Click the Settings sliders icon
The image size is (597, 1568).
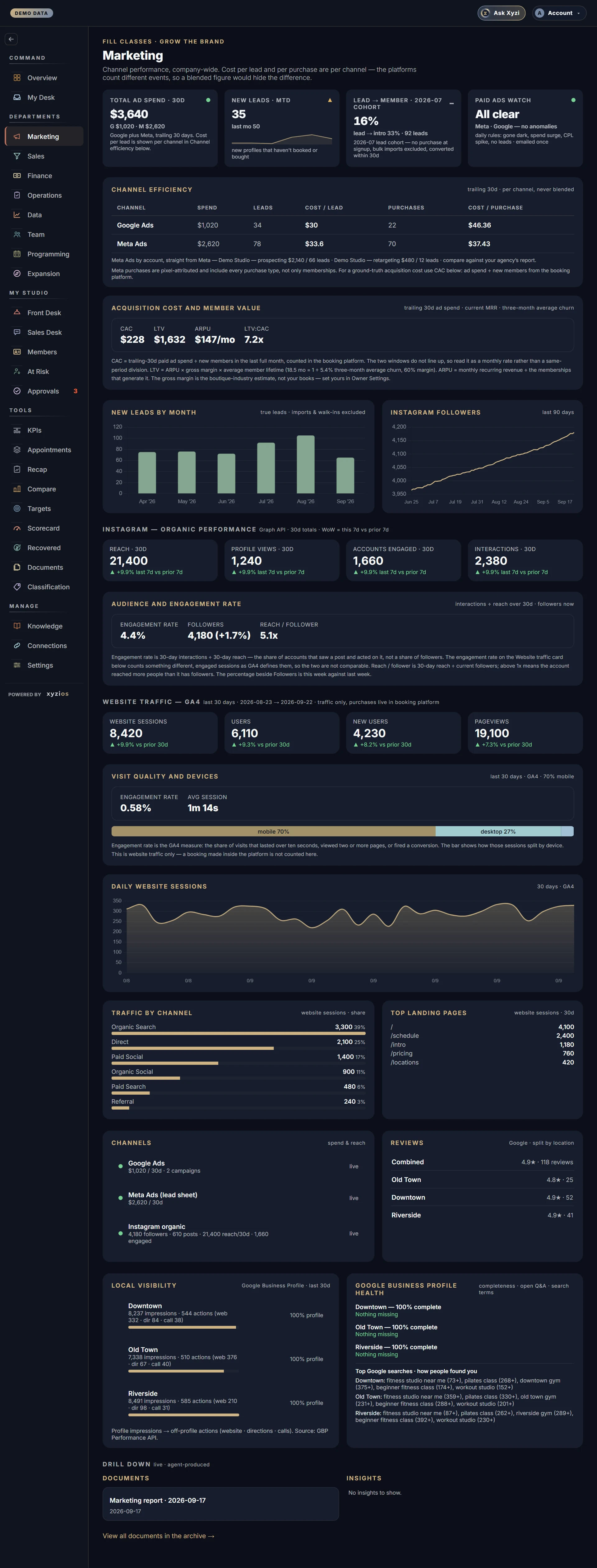point(17,665)
